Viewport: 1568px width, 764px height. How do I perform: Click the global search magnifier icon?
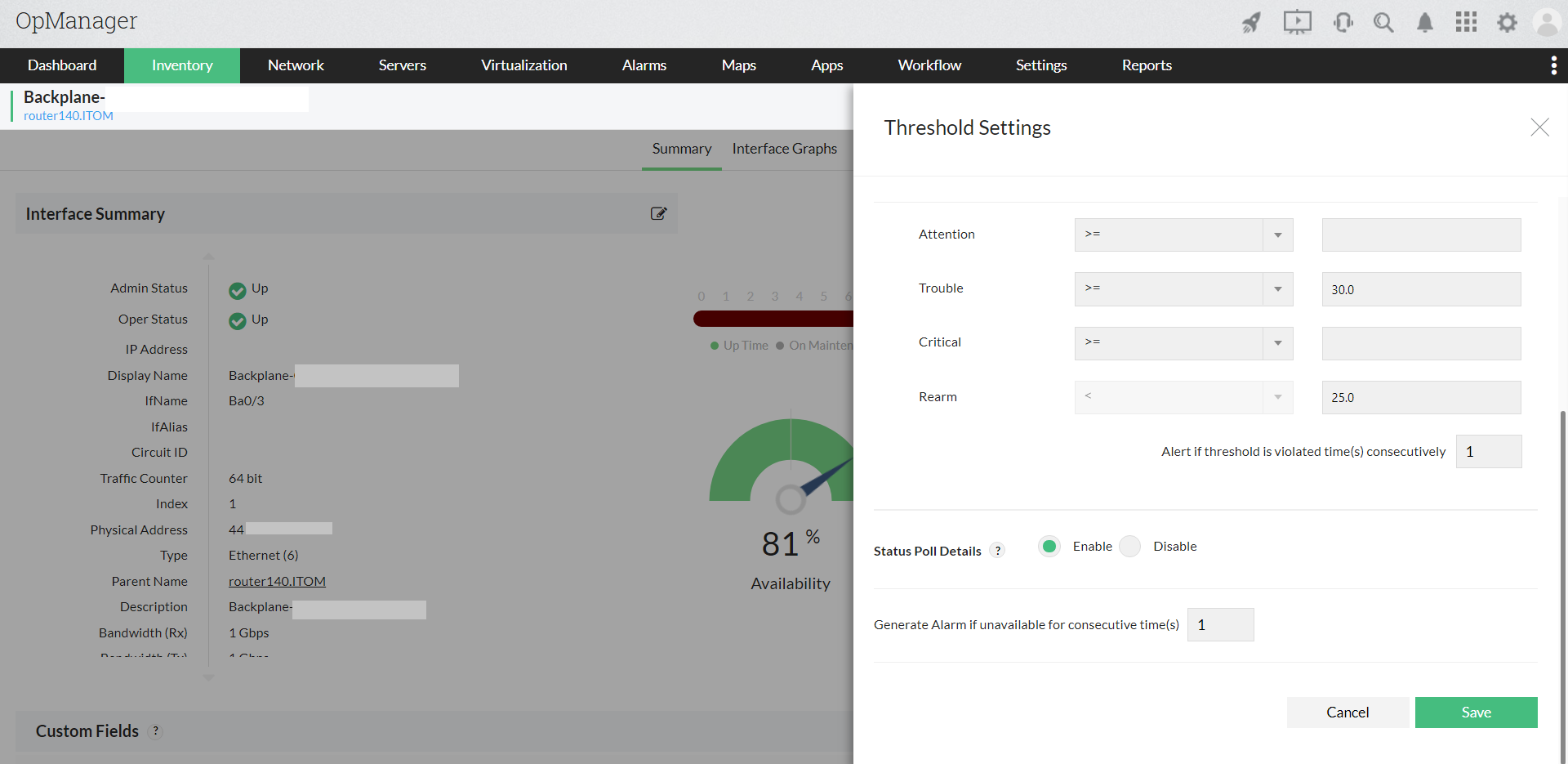click(x=1384, y=23)
